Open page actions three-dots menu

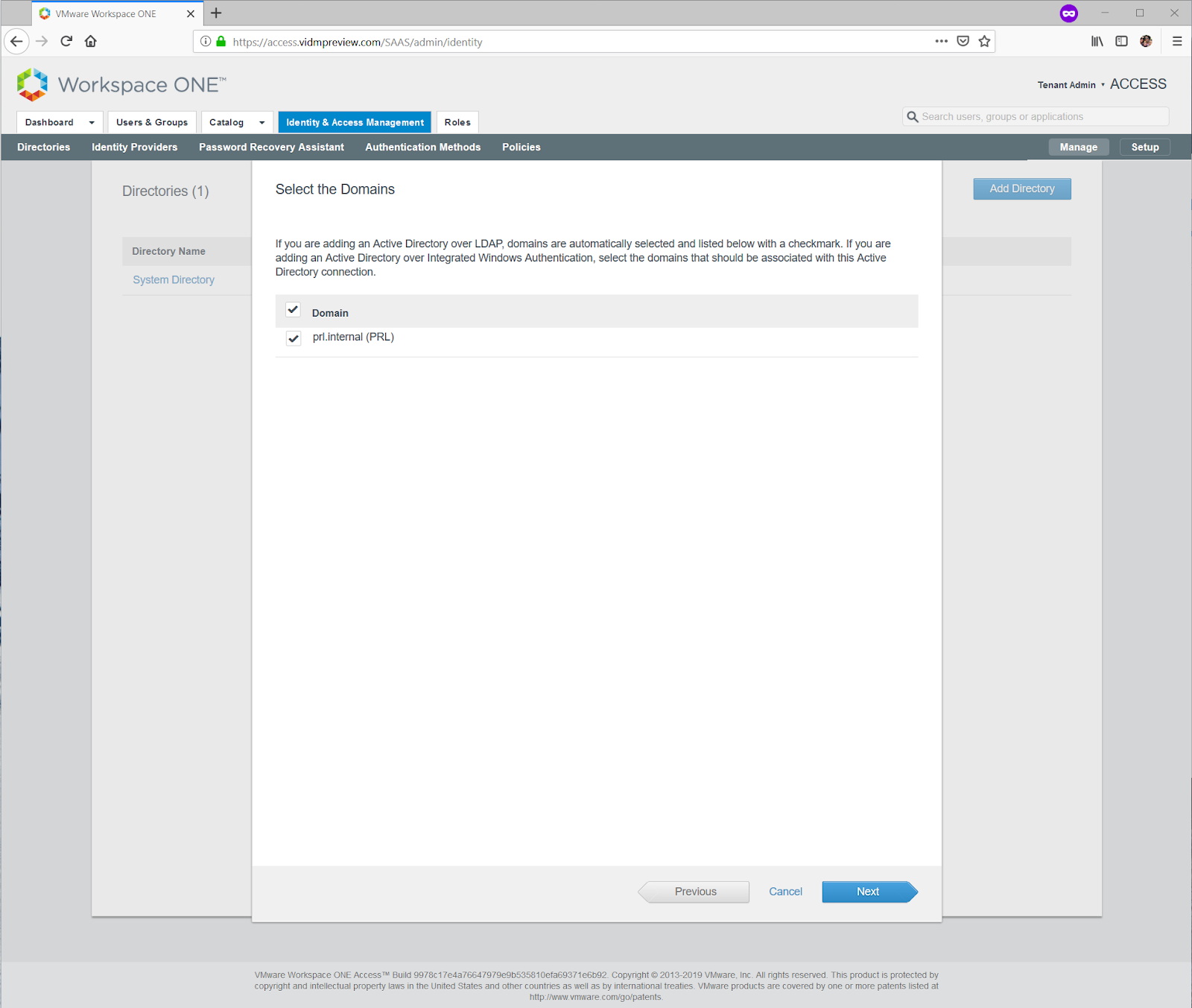click(942, 42)
